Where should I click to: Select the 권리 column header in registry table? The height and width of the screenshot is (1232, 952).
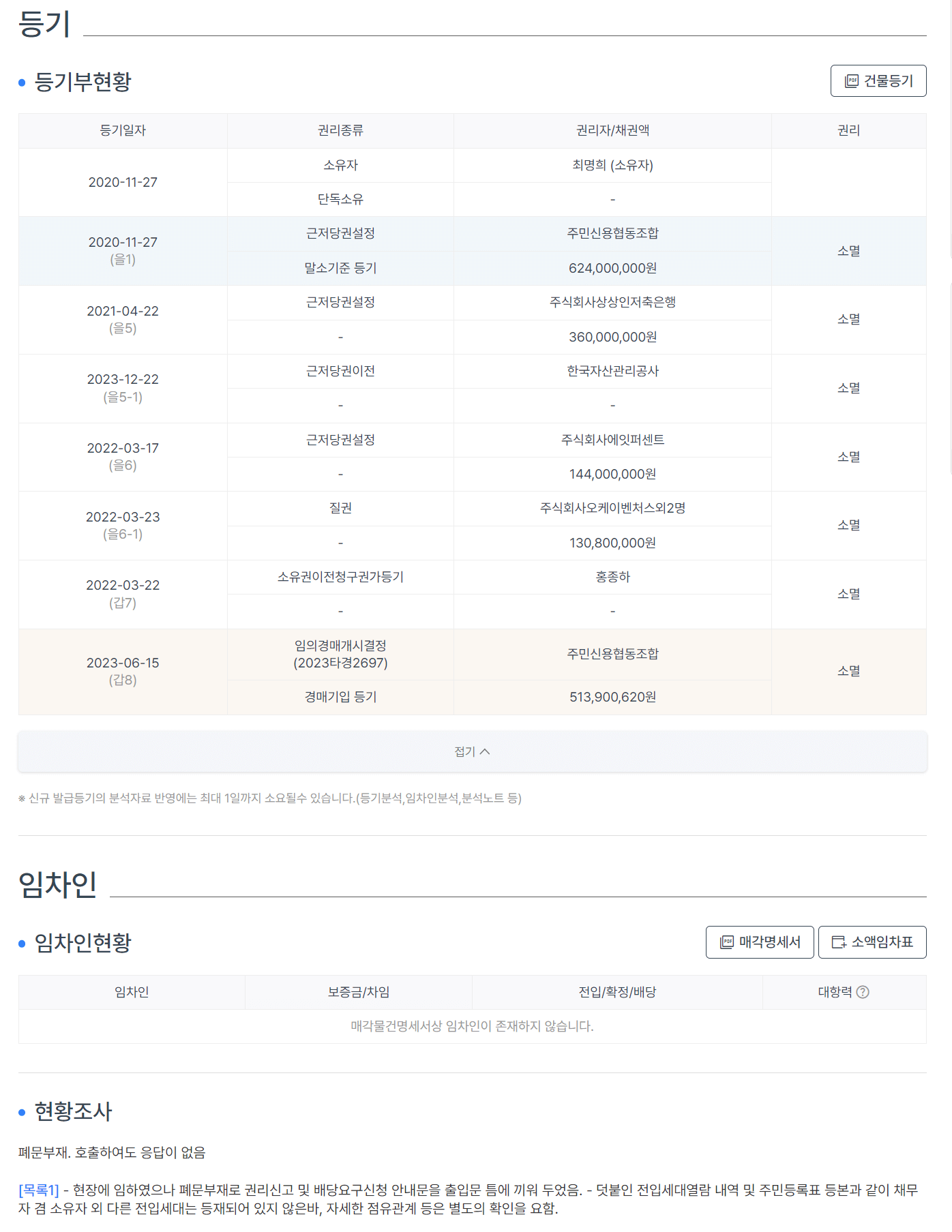point(849,130)
